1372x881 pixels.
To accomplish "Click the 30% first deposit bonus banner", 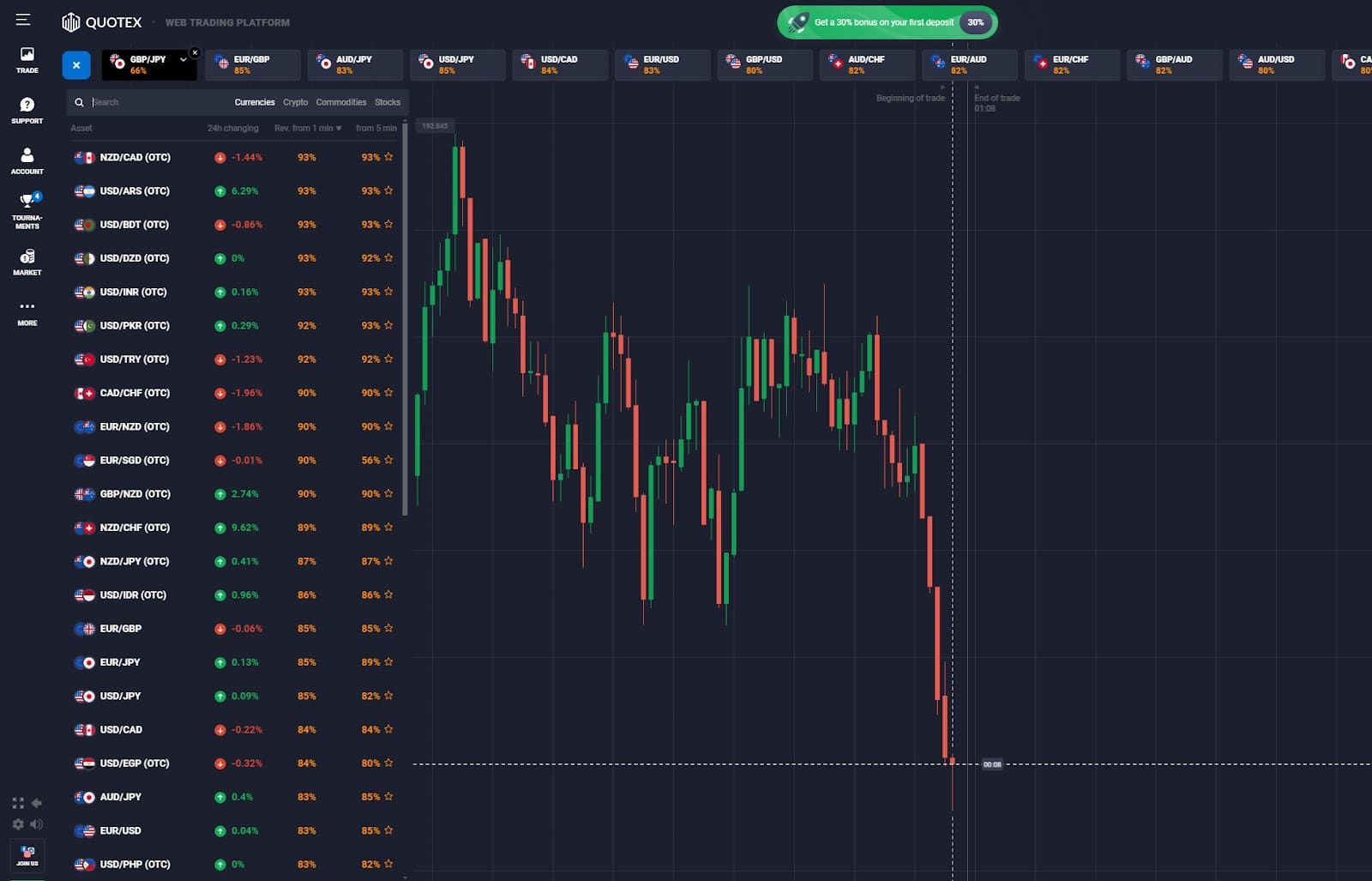I will coord(888,22).
